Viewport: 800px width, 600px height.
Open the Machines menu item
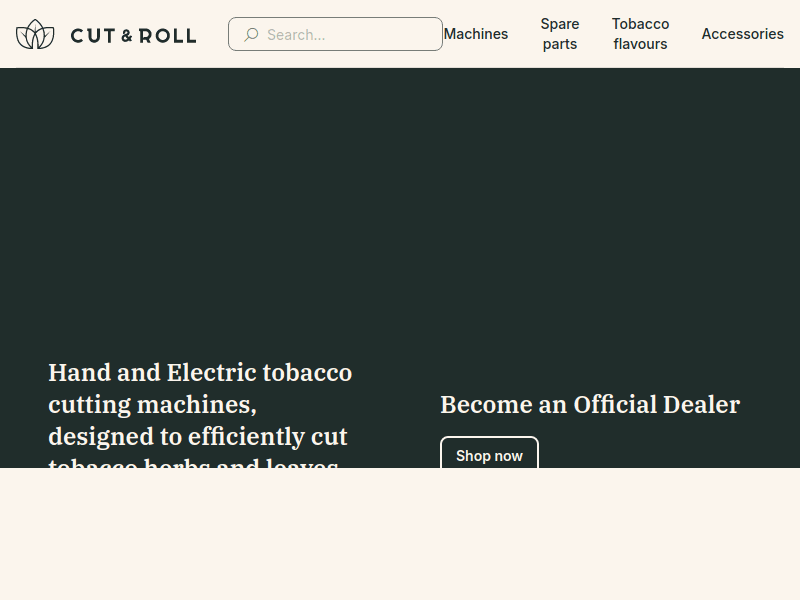tap(476, 34)
